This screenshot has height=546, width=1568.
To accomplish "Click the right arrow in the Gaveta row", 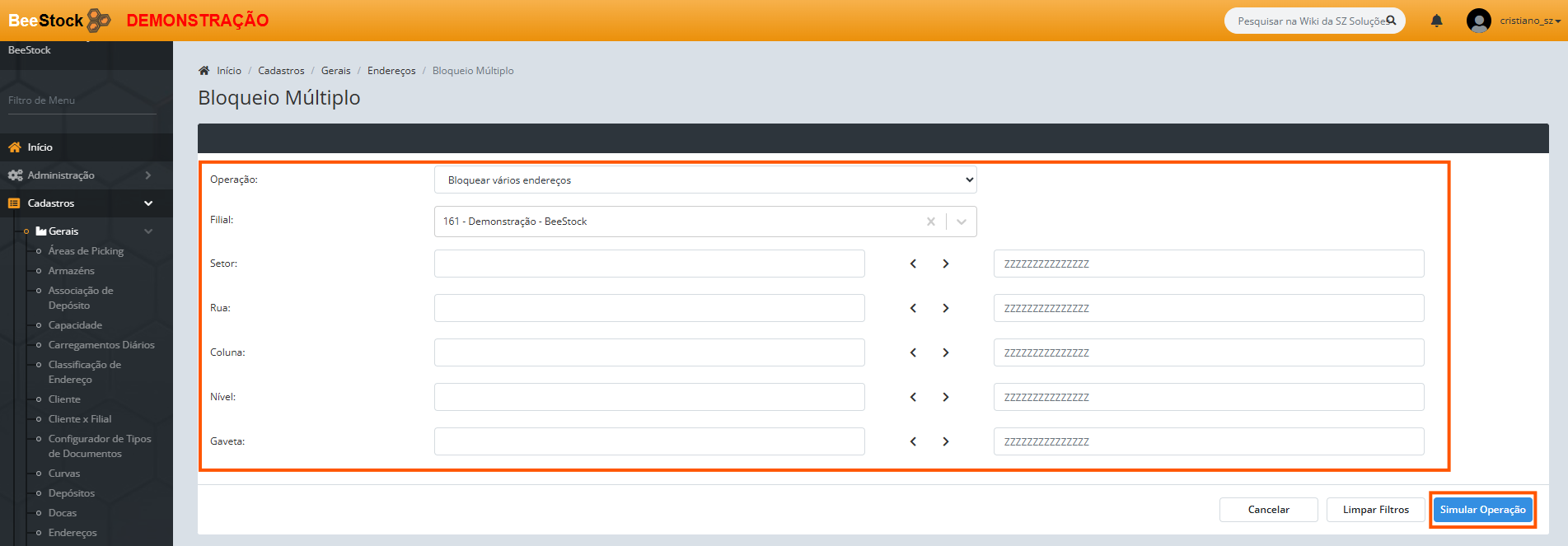I will pos(945,441).
